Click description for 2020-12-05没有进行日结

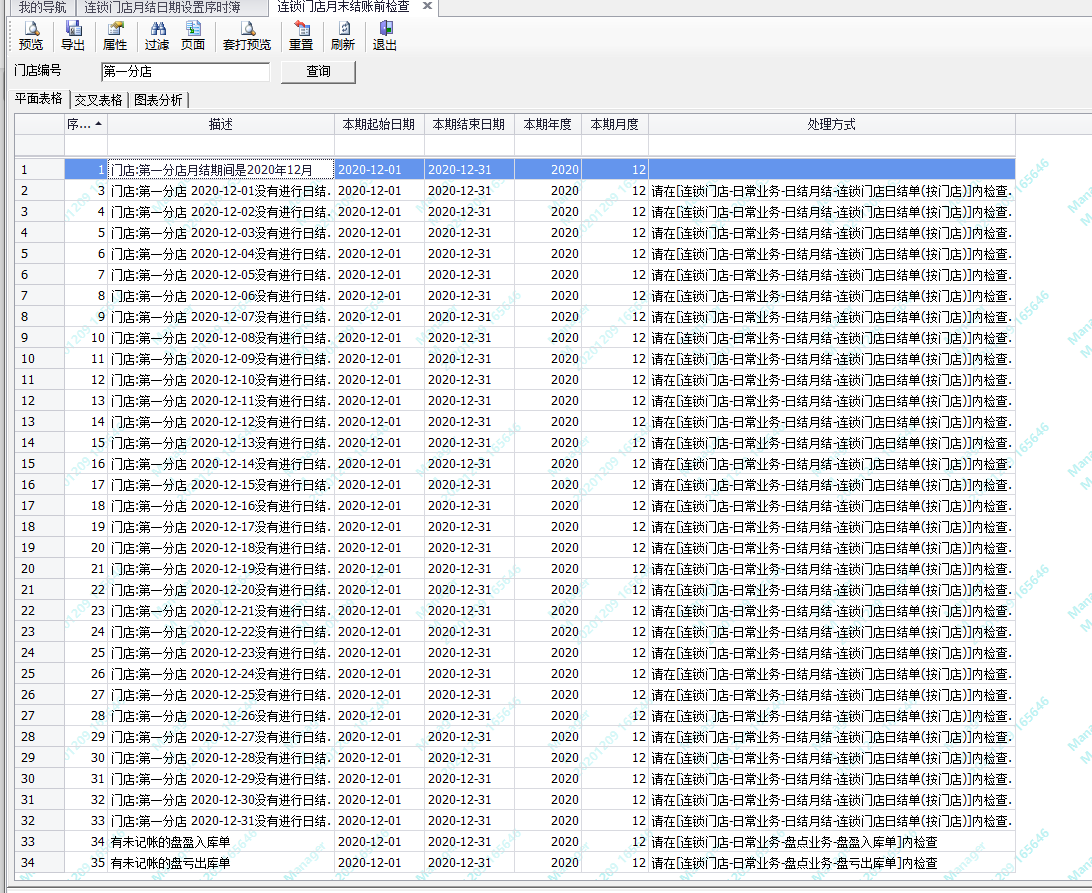click(x=221, y=275)
